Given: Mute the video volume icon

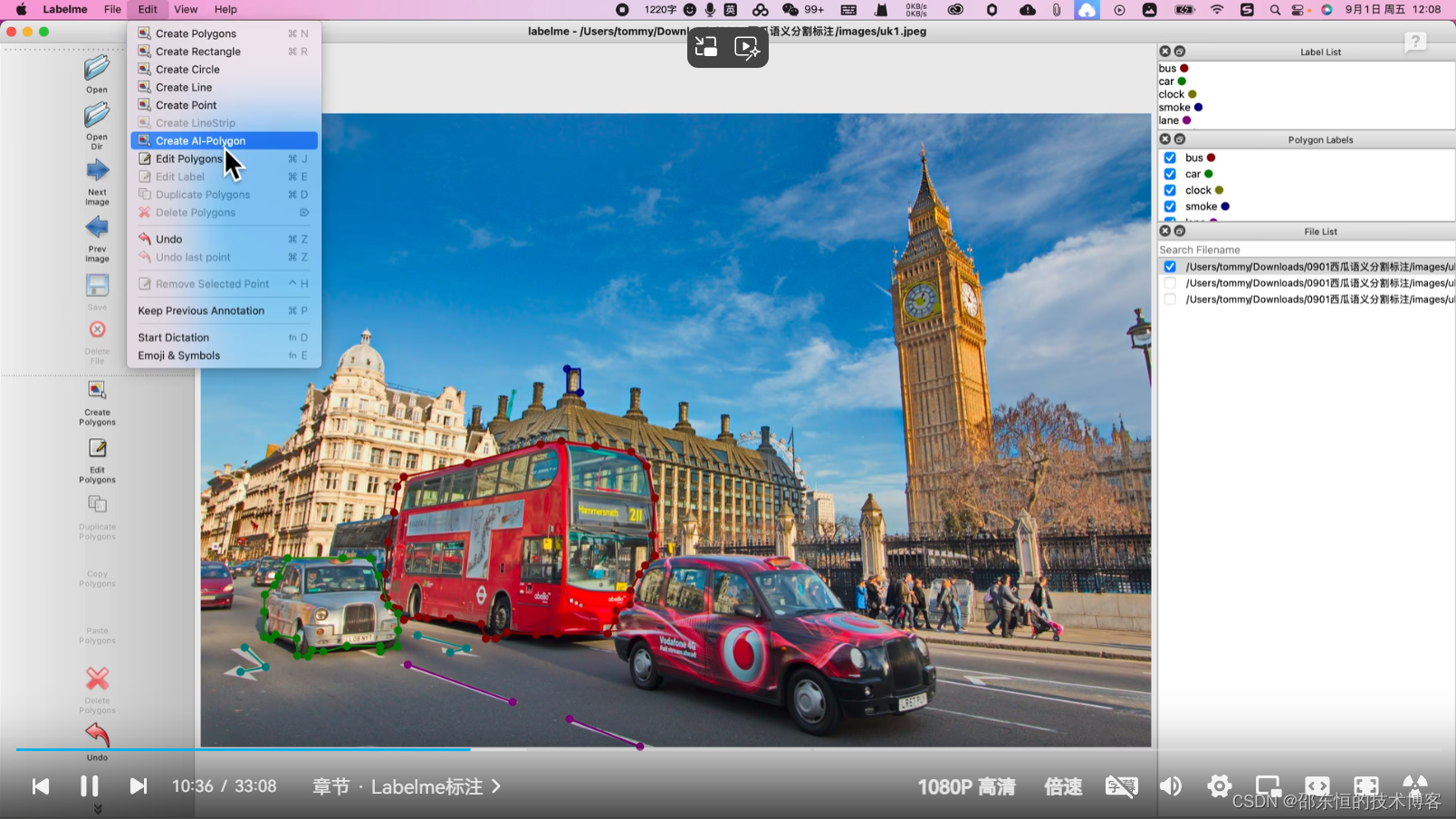Looking at the screenshot, I should pyautogui.click(x=1171, y=786).
